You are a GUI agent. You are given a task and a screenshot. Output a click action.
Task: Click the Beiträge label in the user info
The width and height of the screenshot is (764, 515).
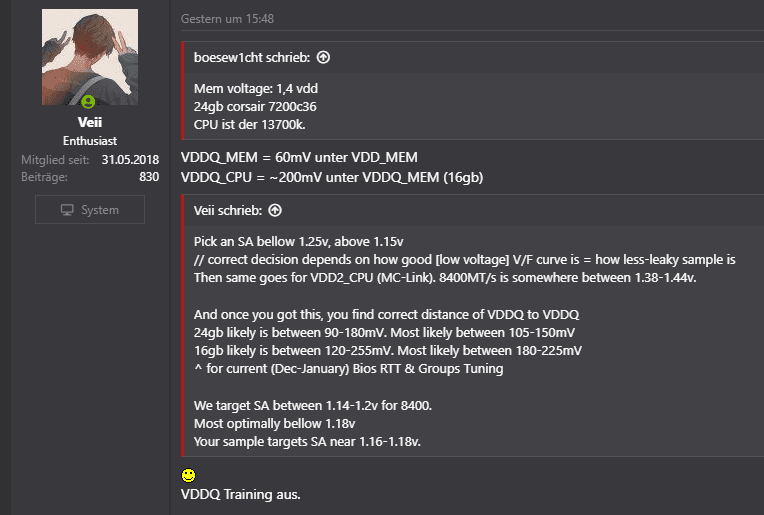coord(44,177)
